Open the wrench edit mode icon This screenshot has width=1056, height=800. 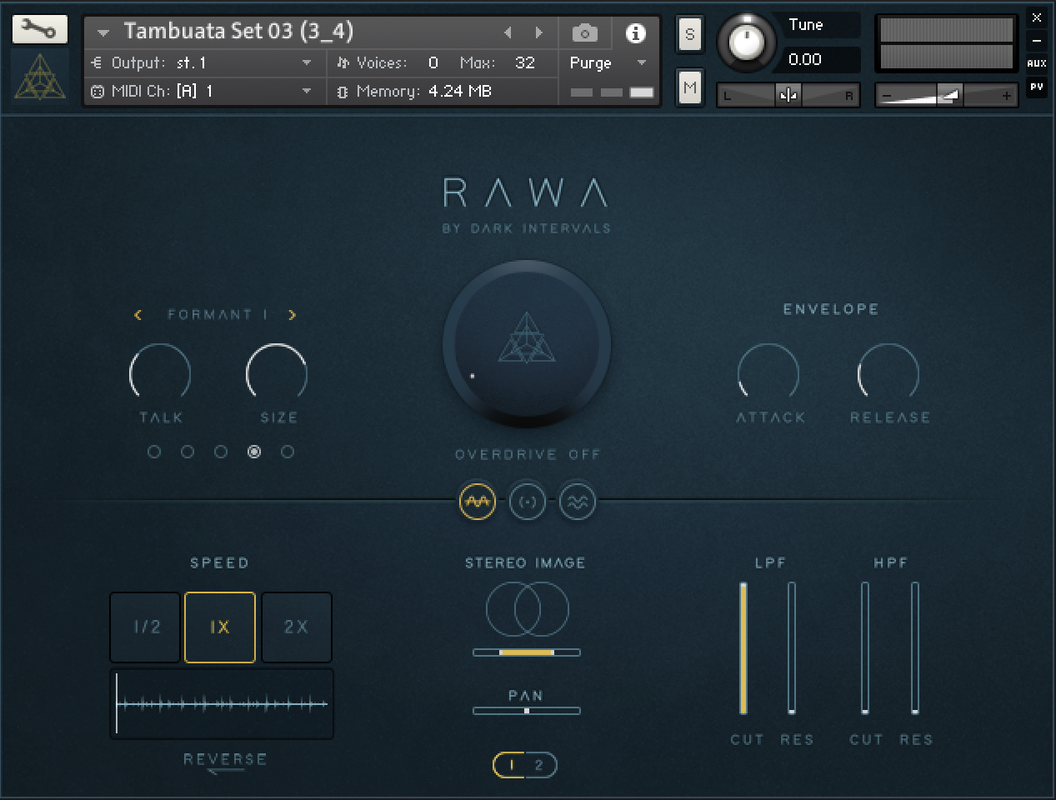(x=39, y=29)
